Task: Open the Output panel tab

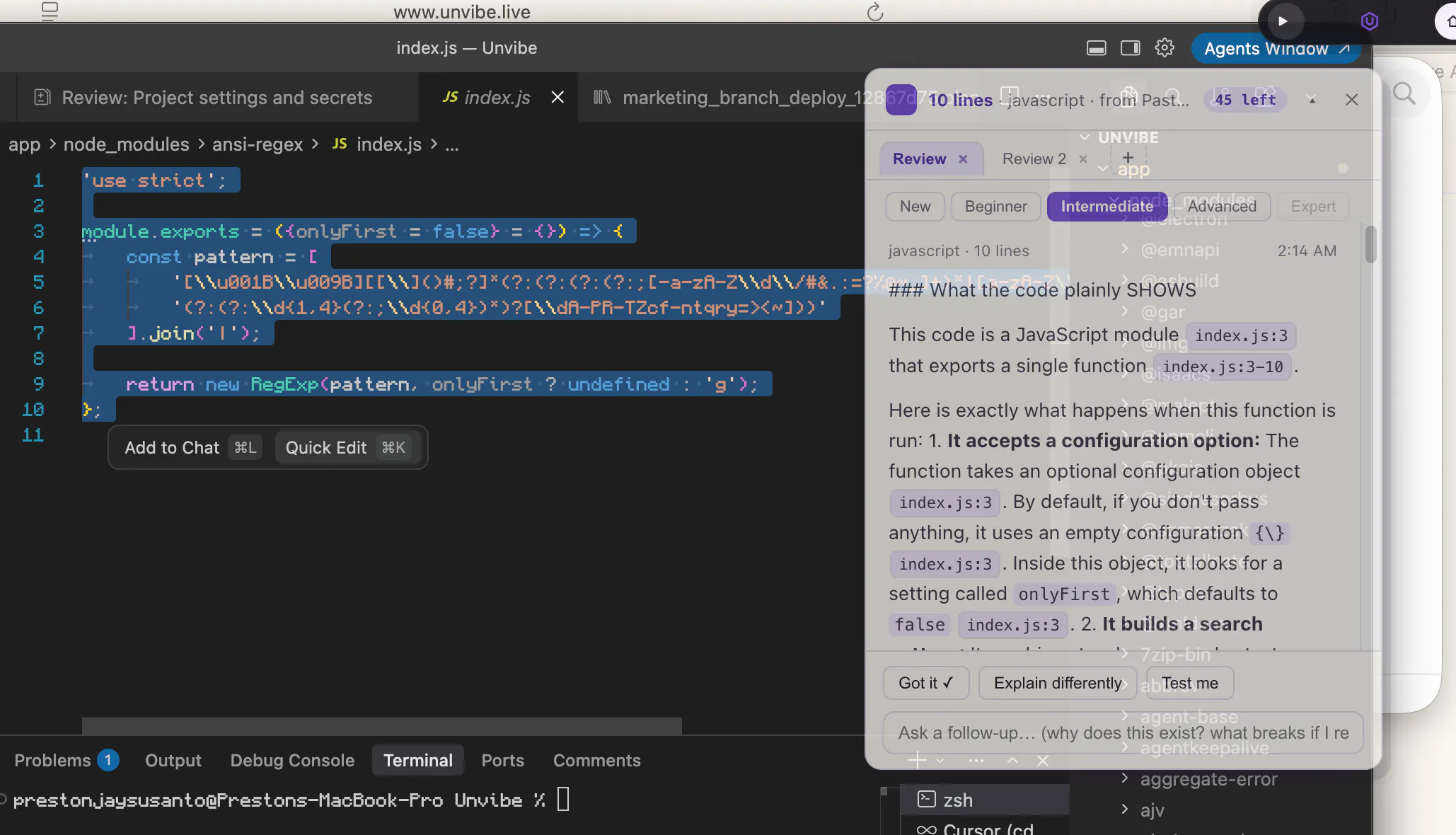Action: point(173,760)
